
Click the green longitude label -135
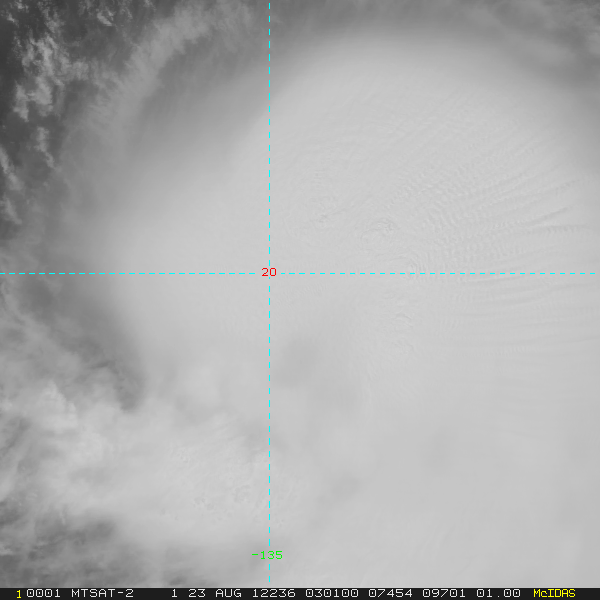click(266, 555)
